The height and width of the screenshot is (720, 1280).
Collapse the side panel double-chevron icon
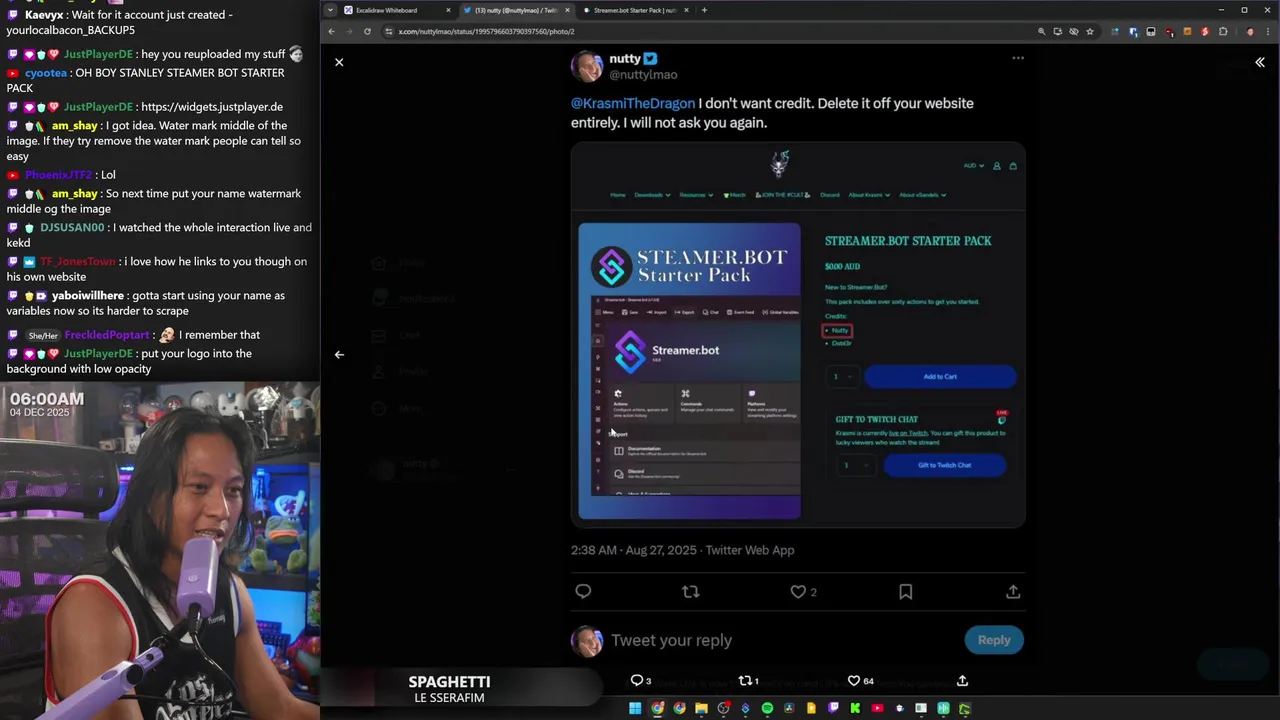[1259, 62]
